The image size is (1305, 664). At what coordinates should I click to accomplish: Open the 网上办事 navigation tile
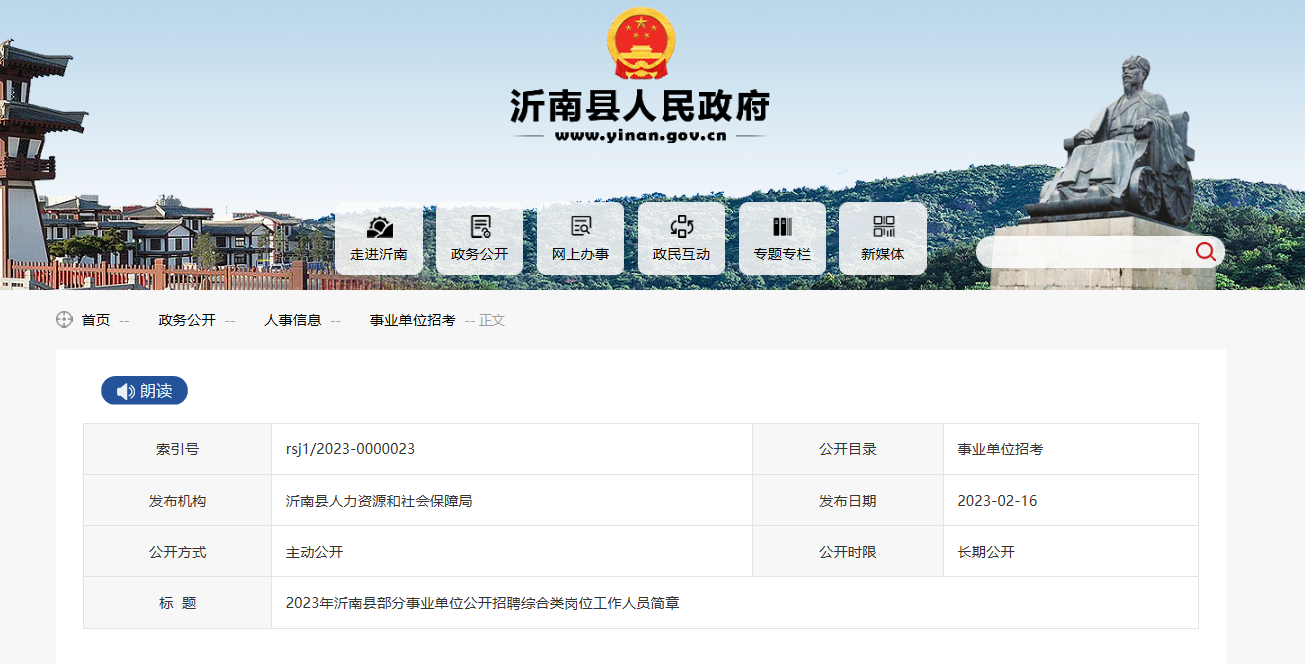pyautogui.click(x=581, y=238)
